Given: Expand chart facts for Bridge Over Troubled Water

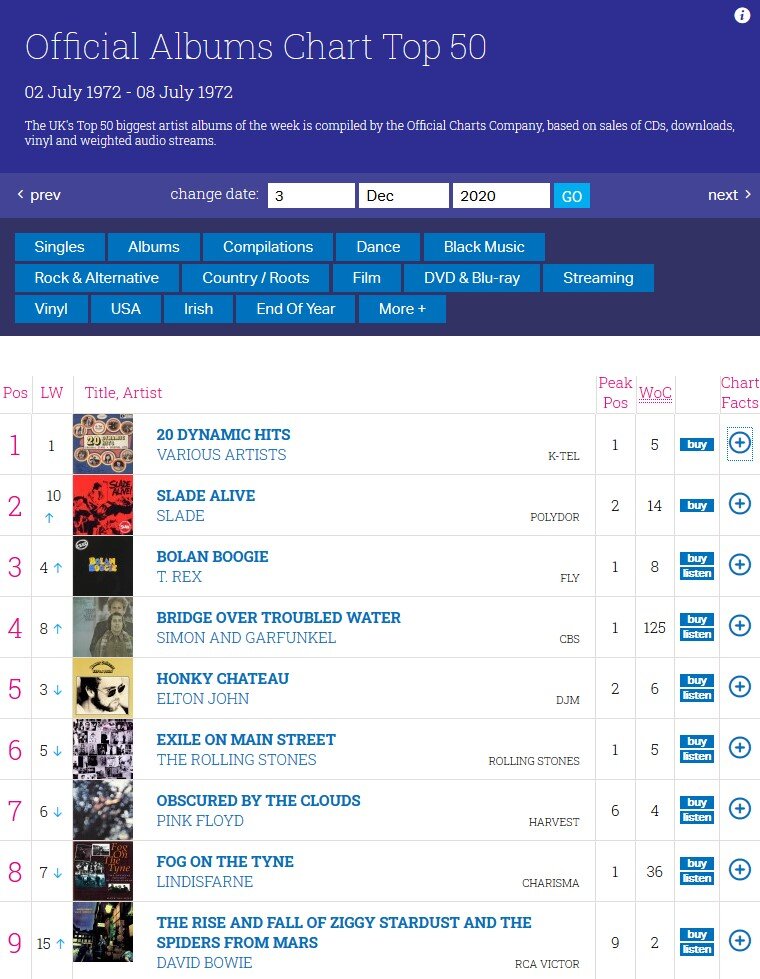Looking at the screenshot, I should click(x=739, y=626).
